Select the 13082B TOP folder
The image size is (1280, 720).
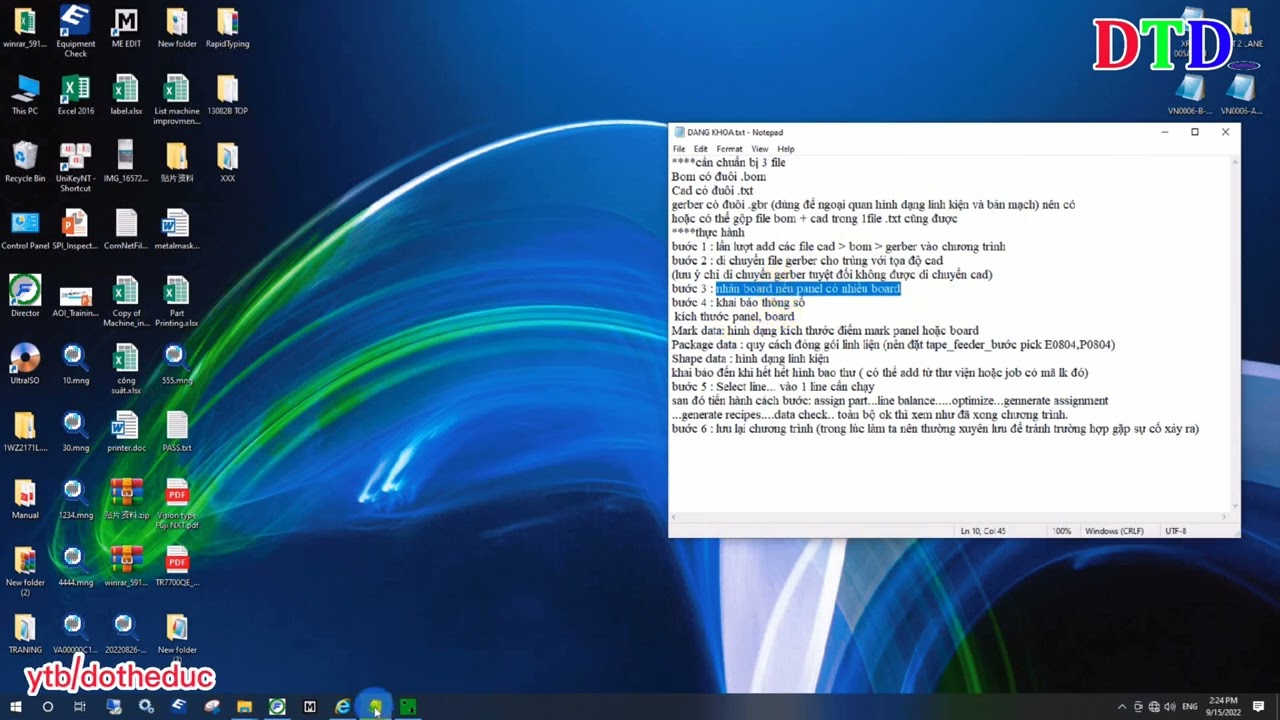click(227, 95)
